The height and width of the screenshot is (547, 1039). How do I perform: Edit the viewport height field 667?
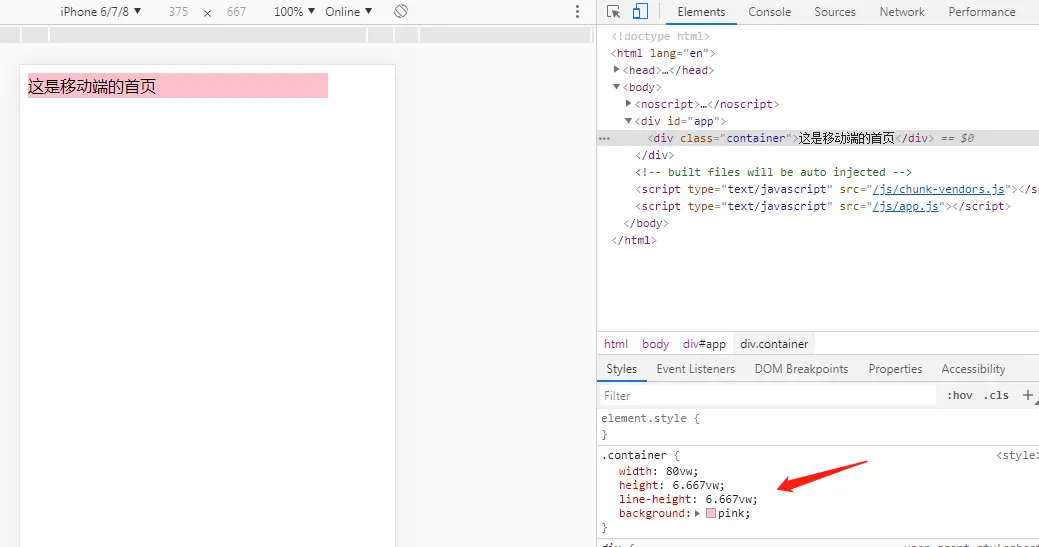[237, 11]
